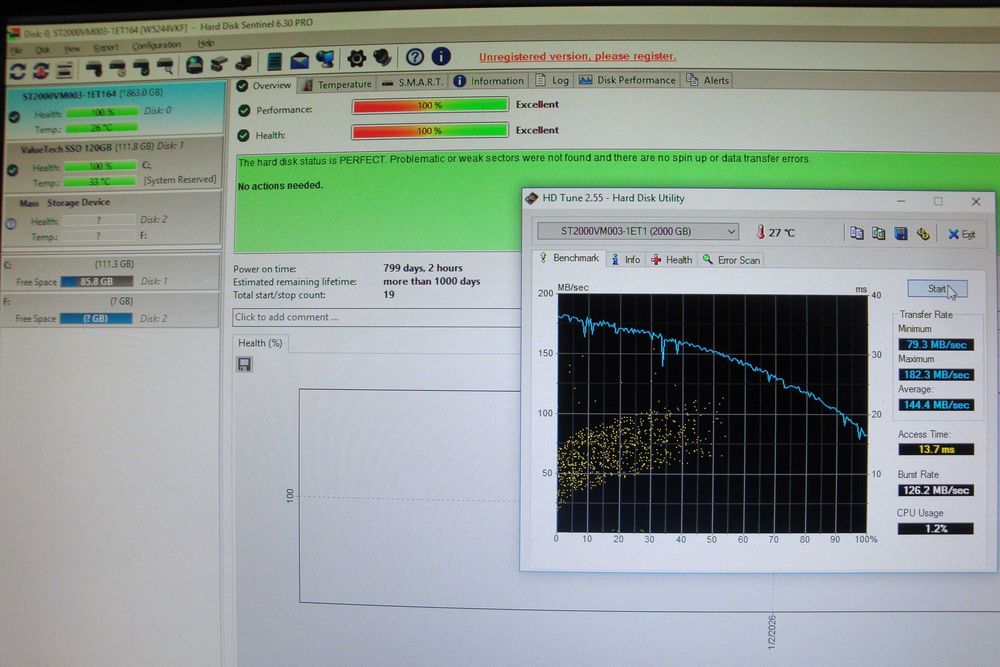1000x667 pixels.
Task: Click the '799 days, 2 hours' power on value
Action: pos(423,268)
